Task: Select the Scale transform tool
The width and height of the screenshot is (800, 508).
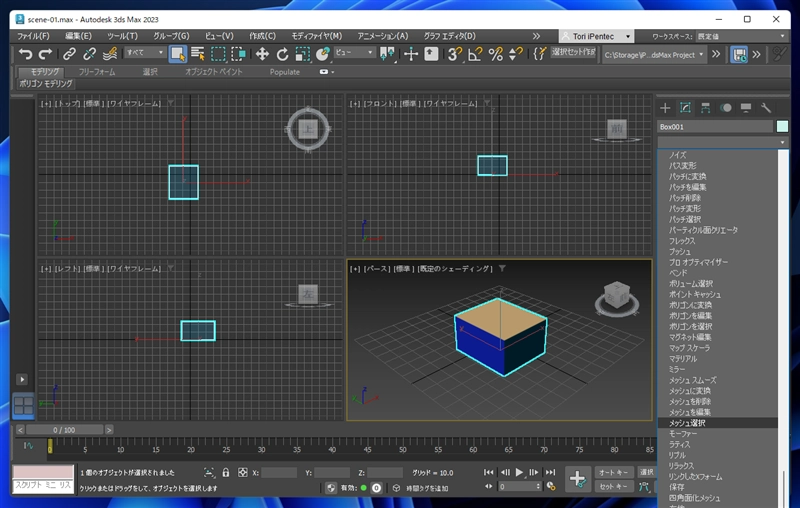Action: pyautogui.click(x=303, y=54)
